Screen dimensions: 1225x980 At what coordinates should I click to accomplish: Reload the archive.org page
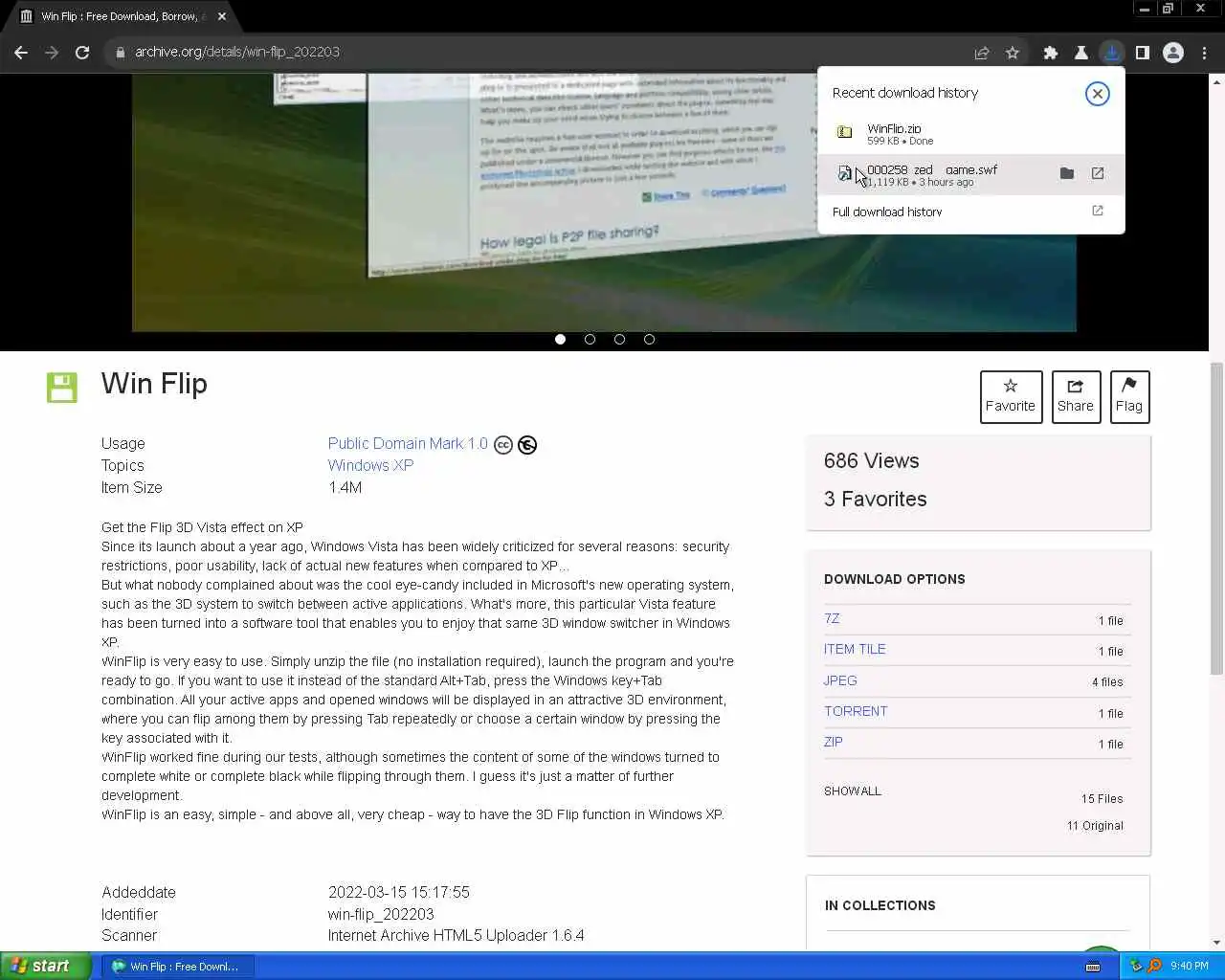82,53
